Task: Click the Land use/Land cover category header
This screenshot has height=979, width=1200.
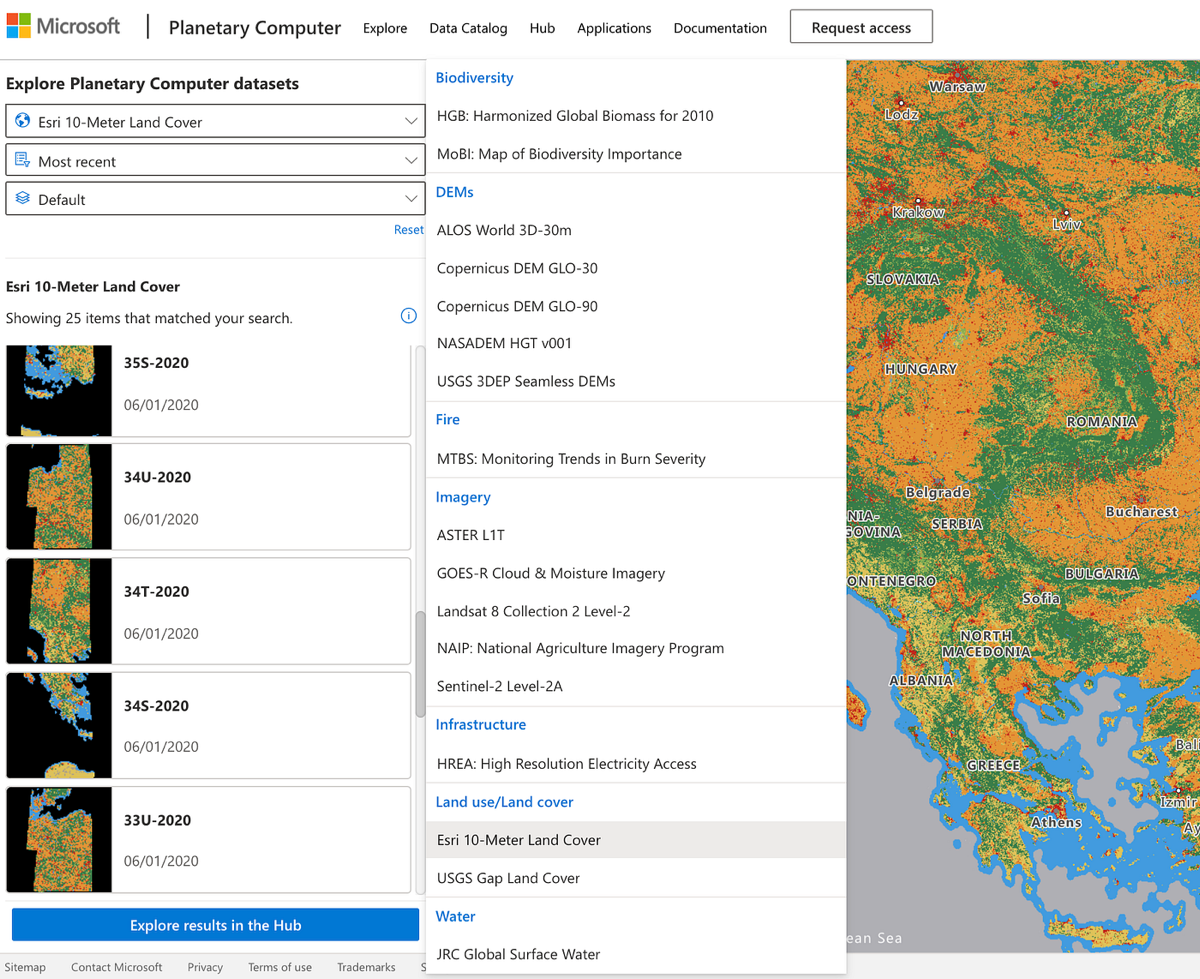Action: coord(504,801)
